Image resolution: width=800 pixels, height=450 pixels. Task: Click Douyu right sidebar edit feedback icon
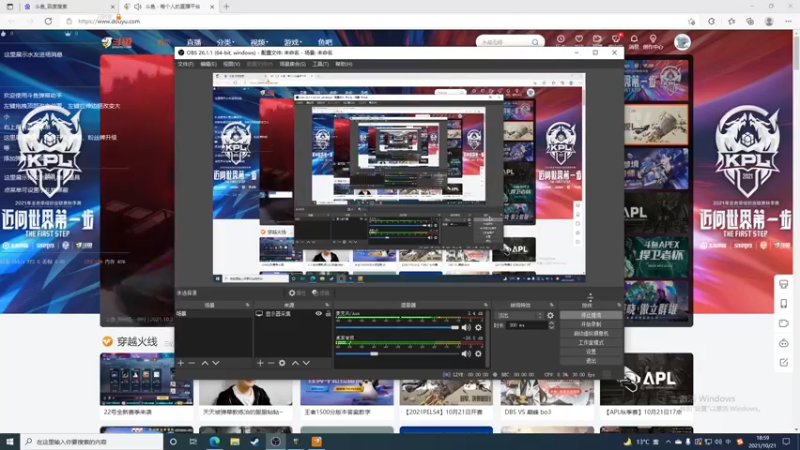784,362
